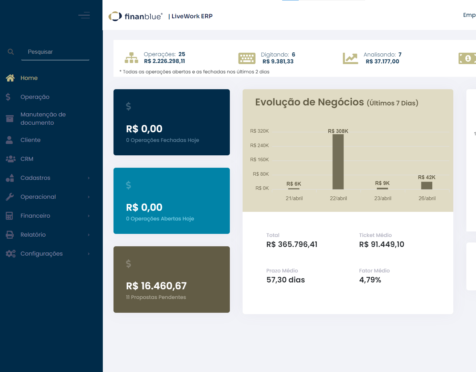
Task: Focus the Pesquisar search field
Action: pos(55,52)
